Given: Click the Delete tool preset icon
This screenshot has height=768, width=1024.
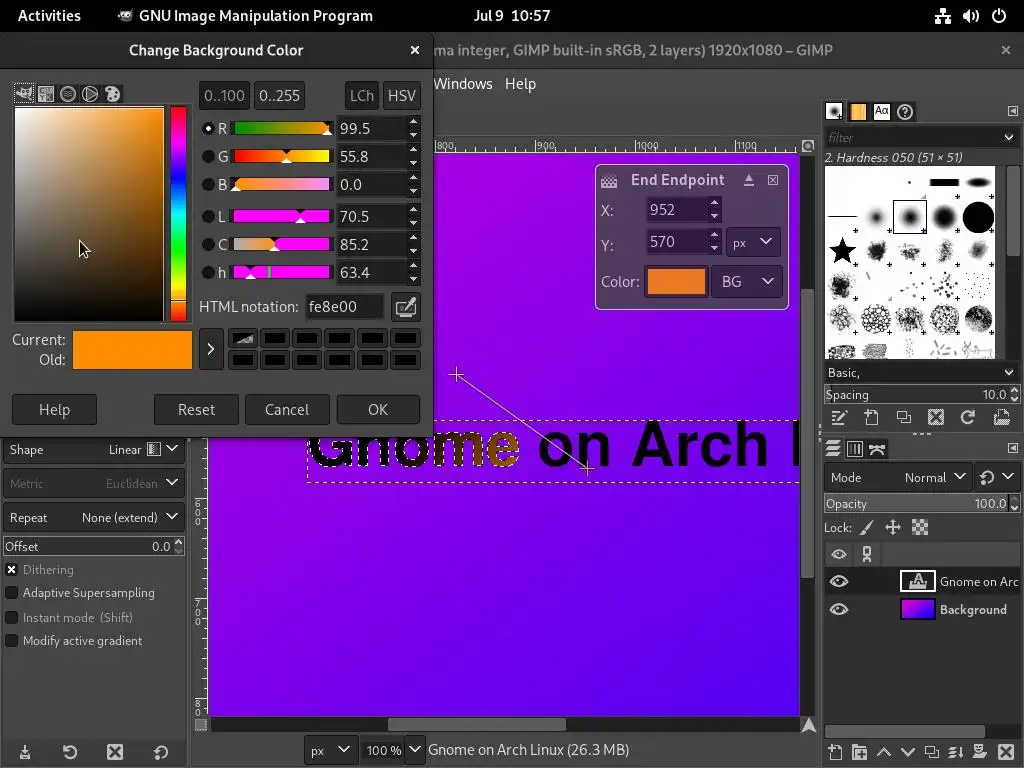Looking at the screenshot, I should [x=115, y=752].
